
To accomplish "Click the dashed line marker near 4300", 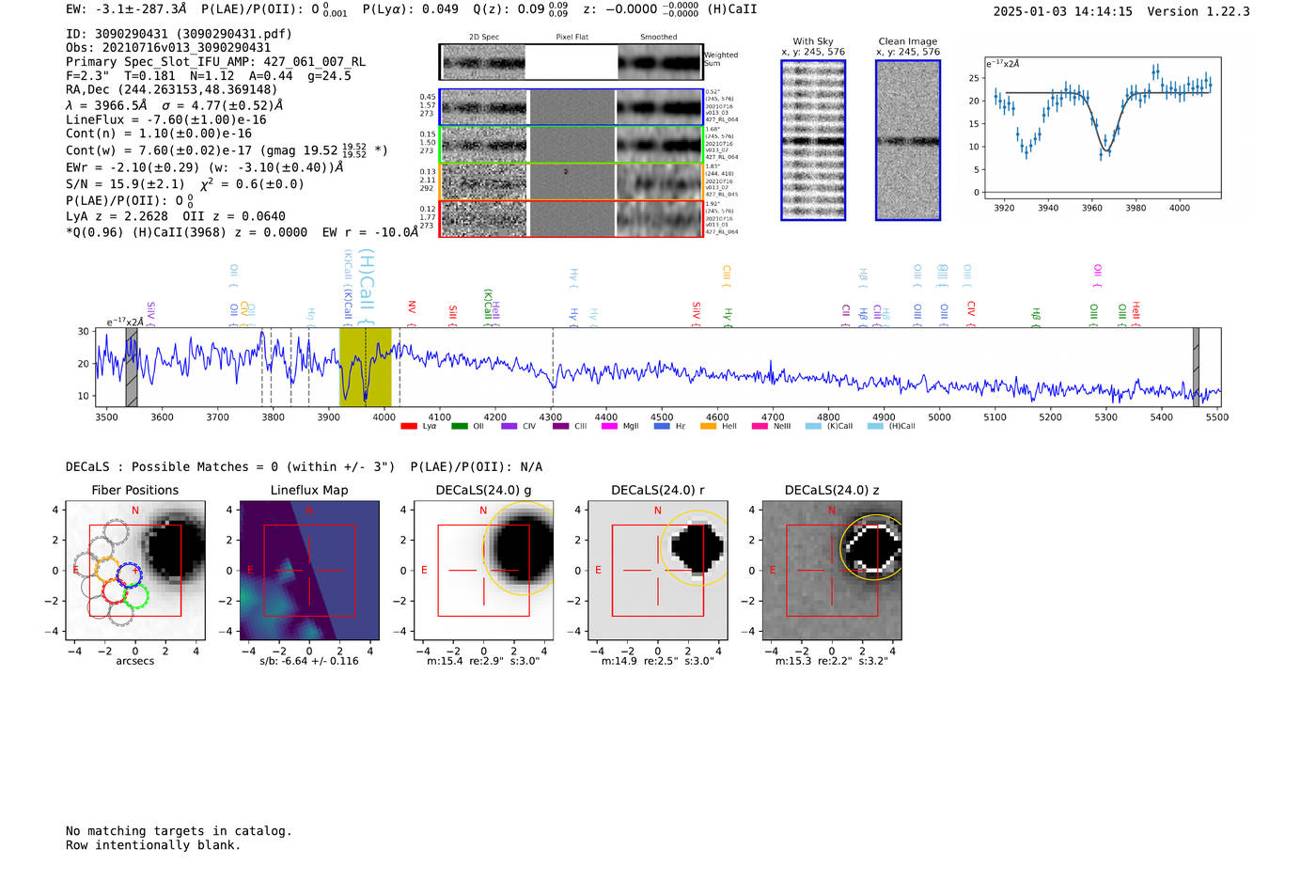I will click(x=553, y=367).
